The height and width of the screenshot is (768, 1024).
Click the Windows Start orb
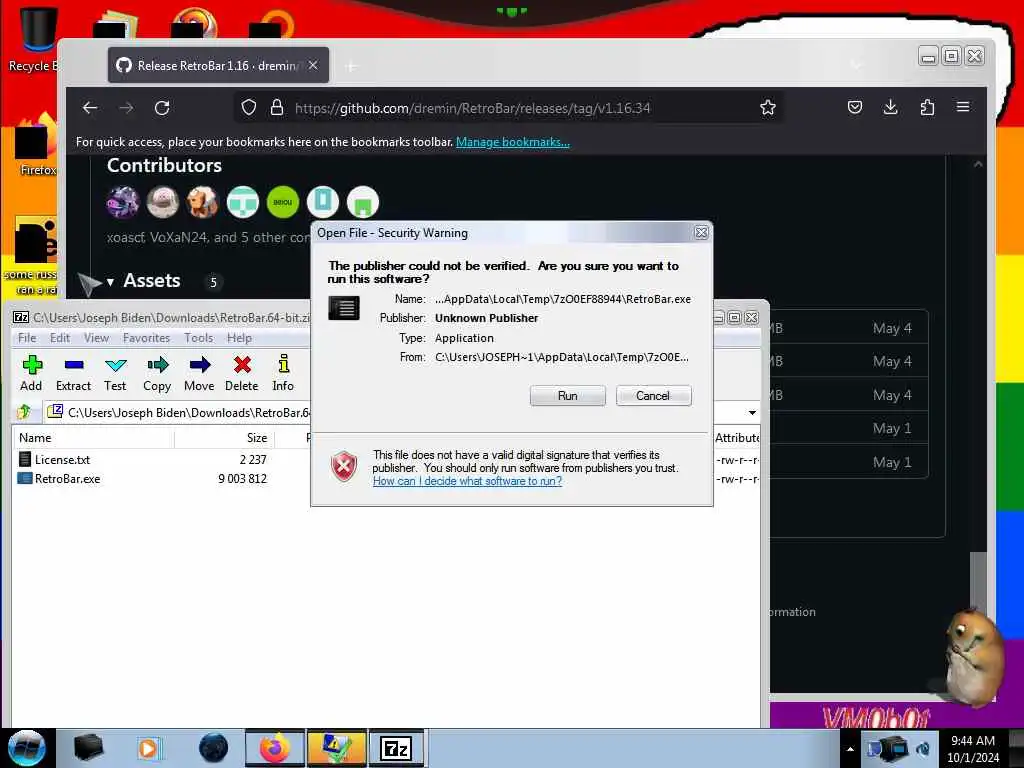click(x=27, y=748)
